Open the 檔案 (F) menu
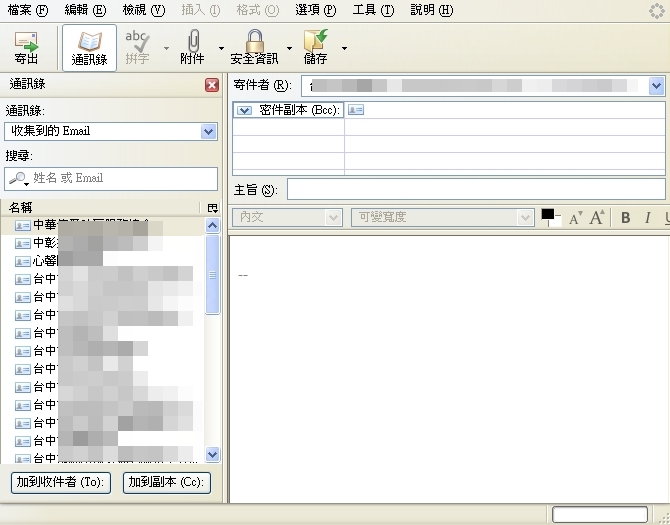This screenshot has height=525, width=670. click(28, 10)
